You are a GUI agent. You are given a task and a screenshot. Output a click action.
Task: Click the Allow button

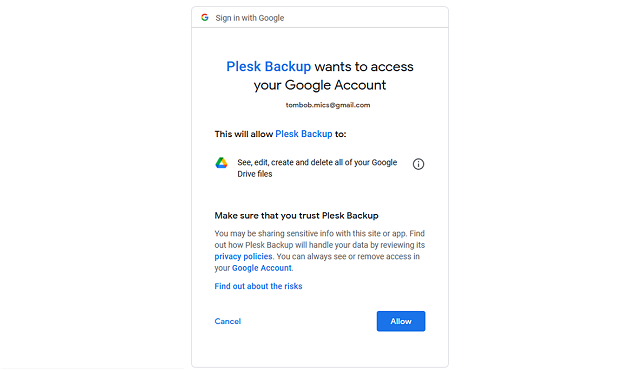[401, 321]
